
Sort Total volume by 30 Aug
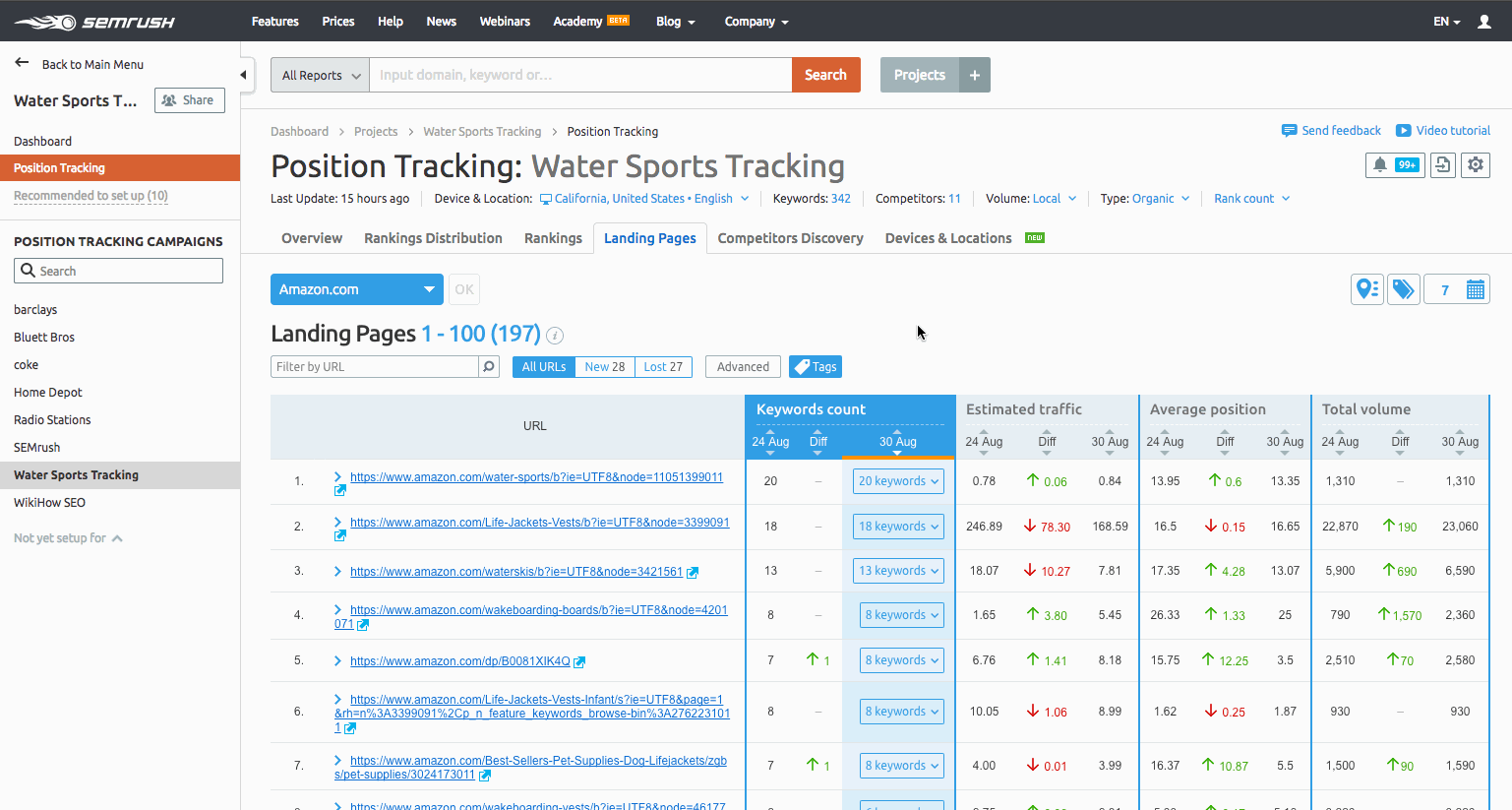click(x=1460, y=442)
